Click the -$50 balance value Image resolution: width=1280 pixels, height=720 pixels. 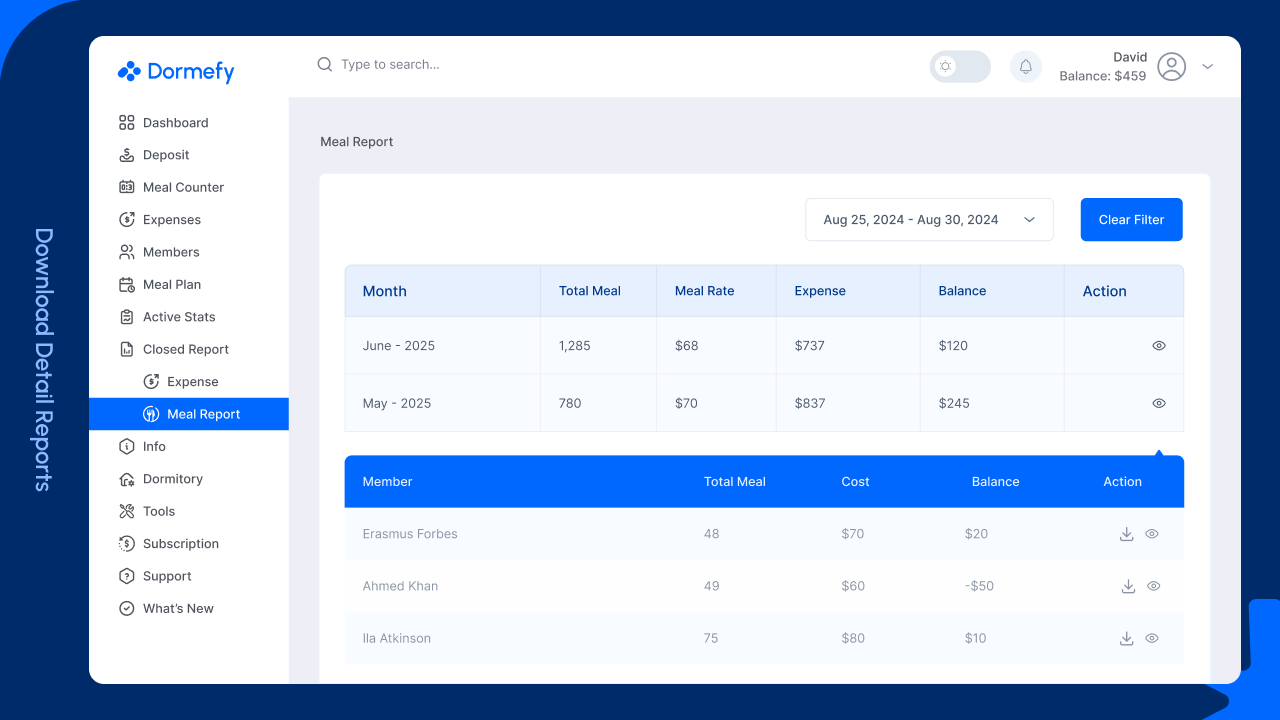980,586
